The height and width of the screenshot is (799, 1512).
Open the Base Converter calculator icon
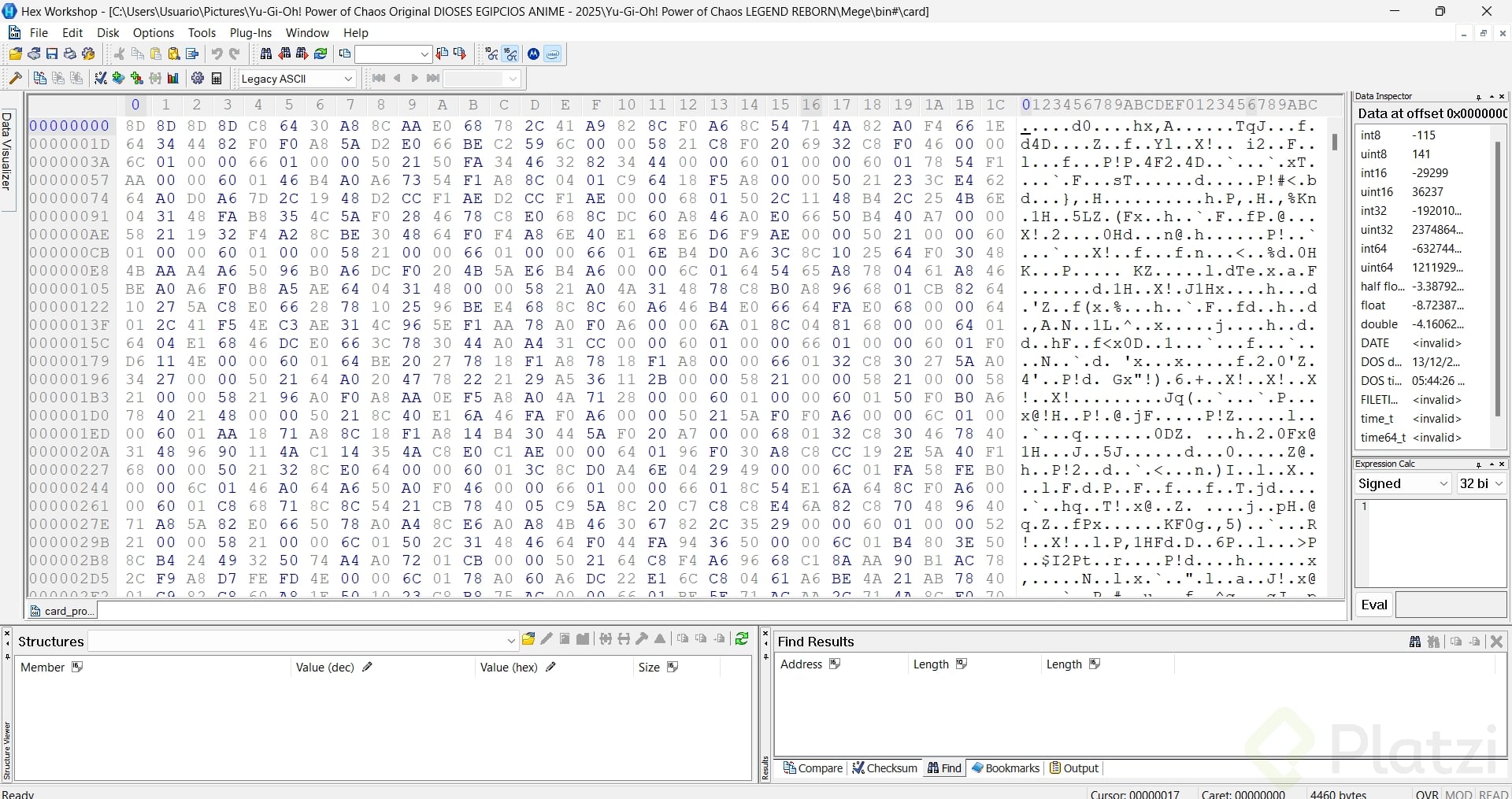(x=217, y=79)
